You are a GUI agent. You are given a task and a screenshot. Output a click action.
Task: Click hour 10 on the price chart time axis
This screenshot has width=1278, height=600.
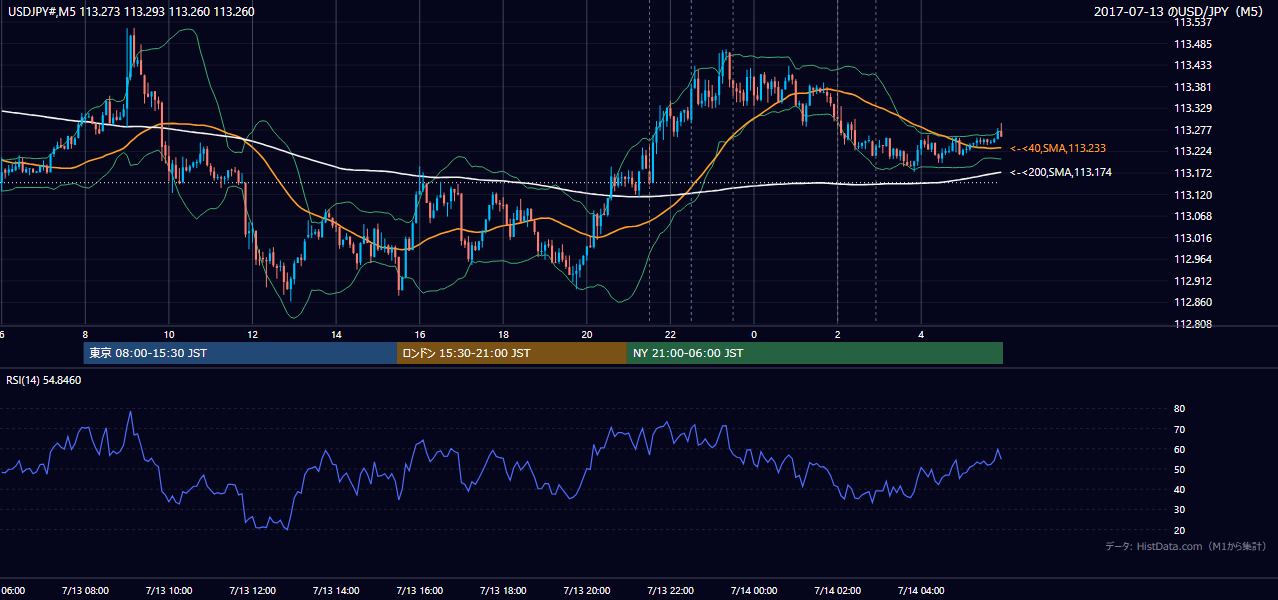(169, 334)
